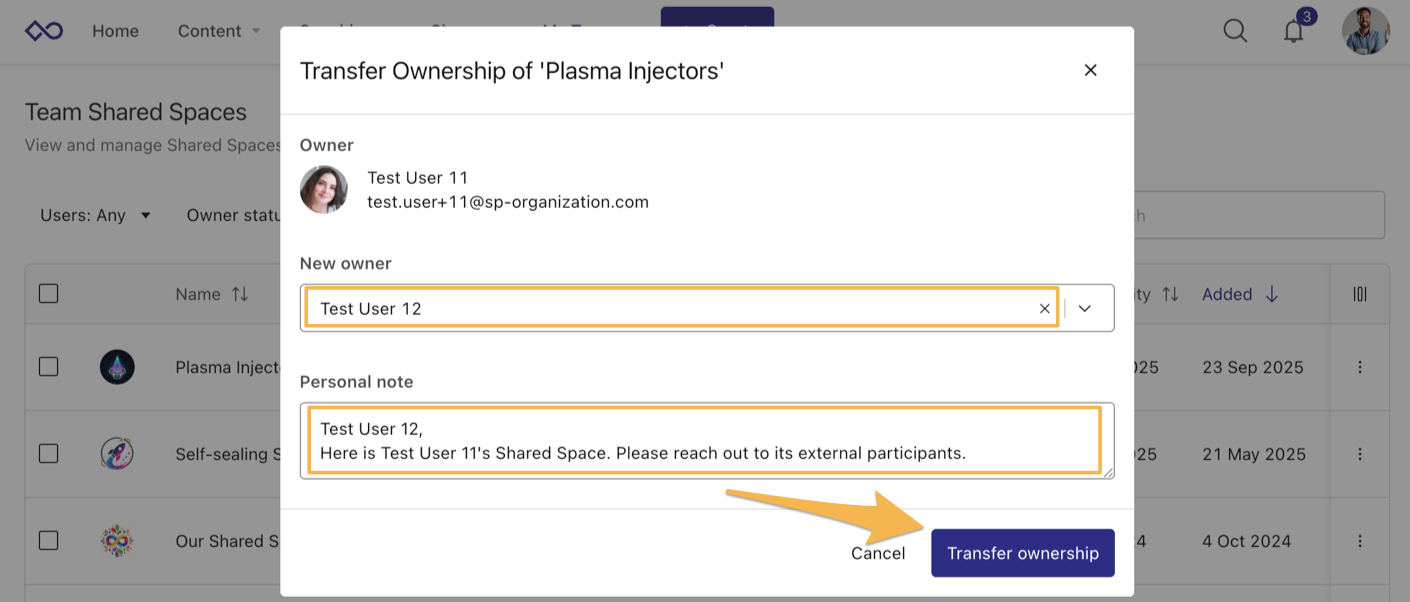Screen dimensions: 1410x602
Task: Close the Transfer Ownership dialog
Action: click(x=1091, y=70)
